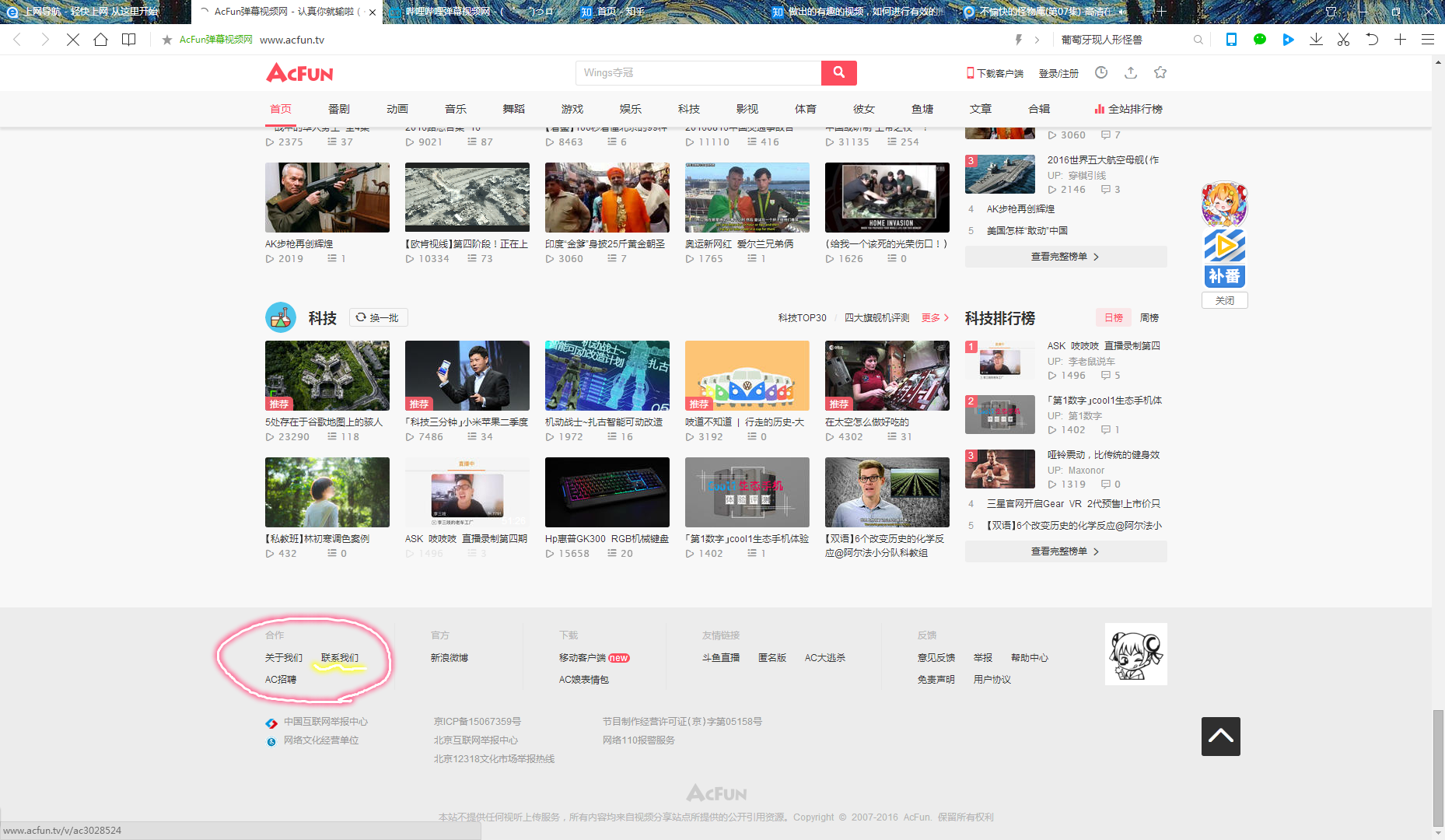
Task: Click the back-to-top arrow button
Action: pyautogui.click(x=1221, y=737)
